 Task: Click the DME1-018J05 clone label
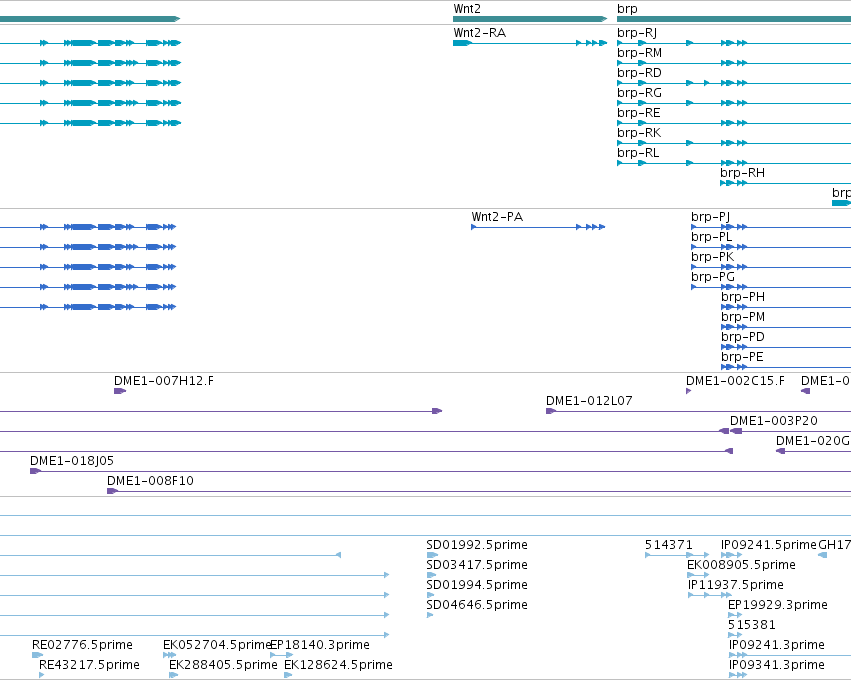click(x=72, y=461)
